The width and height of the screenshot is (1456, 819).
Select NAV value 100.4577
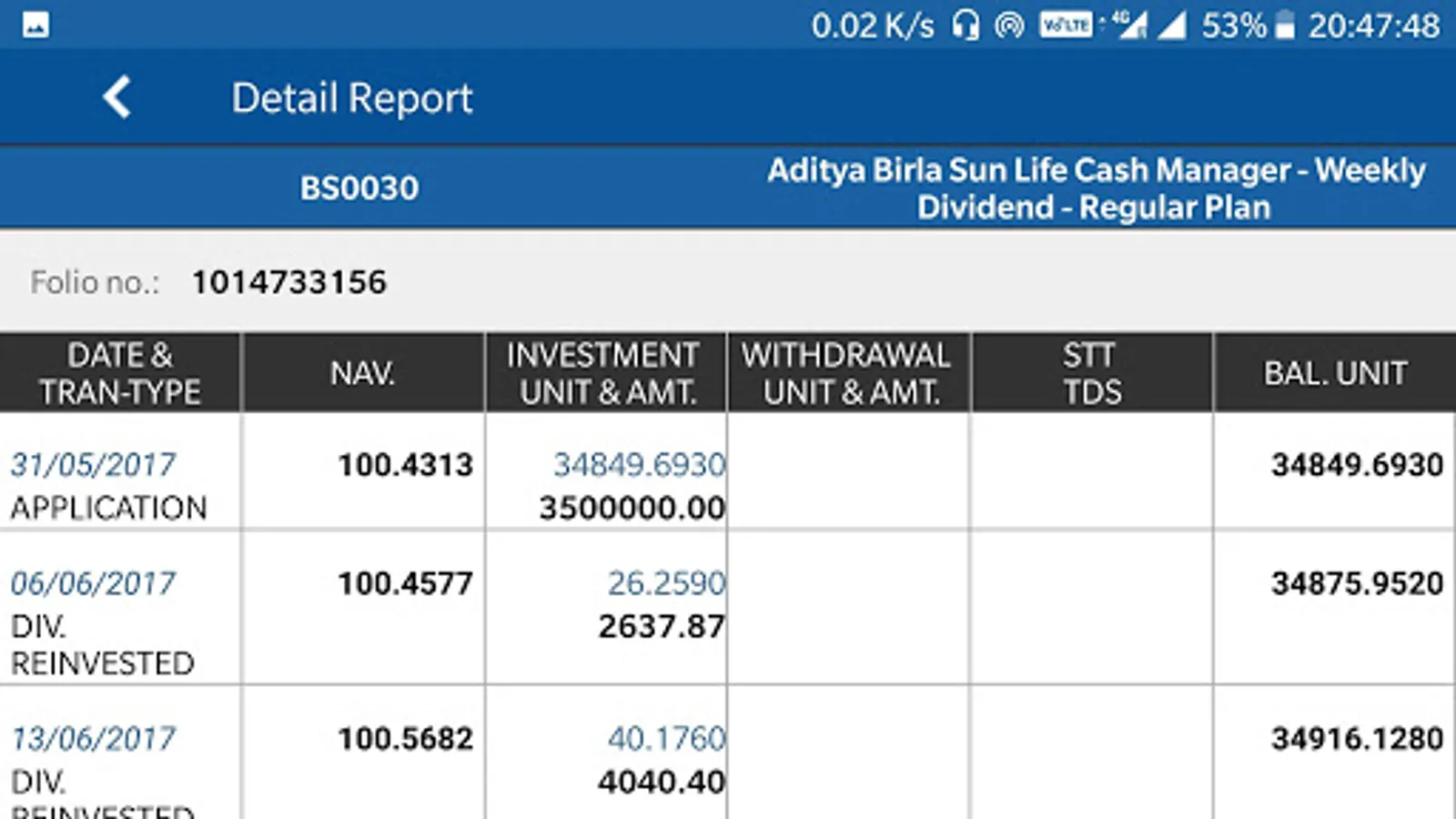pyautogui.click(x=406, y=583)
